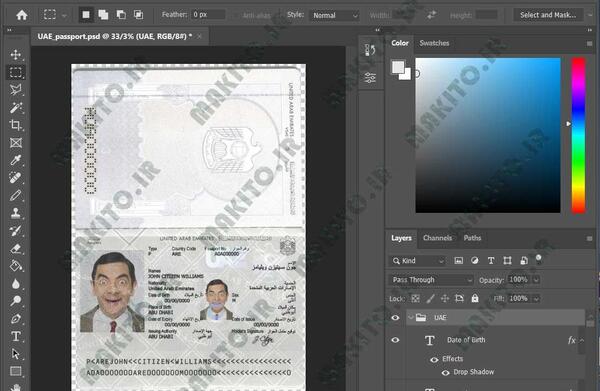Select the Eraser tool
This screenshot has width=600, height=391.
(x=16, y=248)
